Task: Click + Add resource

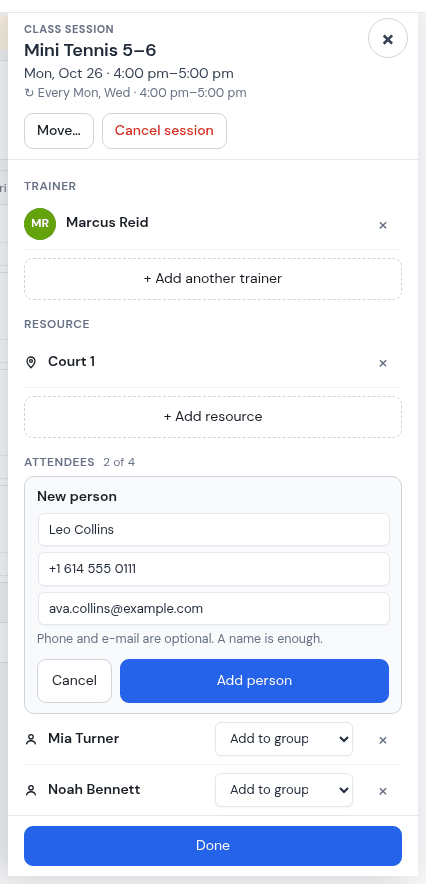Action: click(213, 417)
